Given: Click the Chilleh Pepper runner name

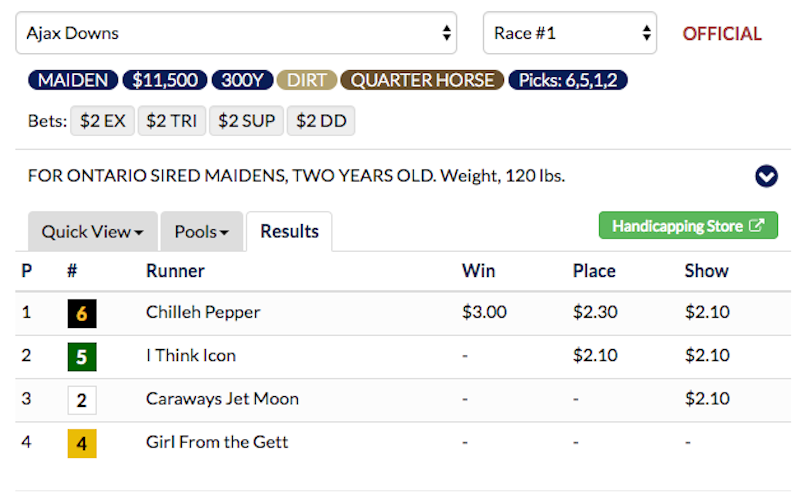Looking at the screenshot, I should click(203, 312).
